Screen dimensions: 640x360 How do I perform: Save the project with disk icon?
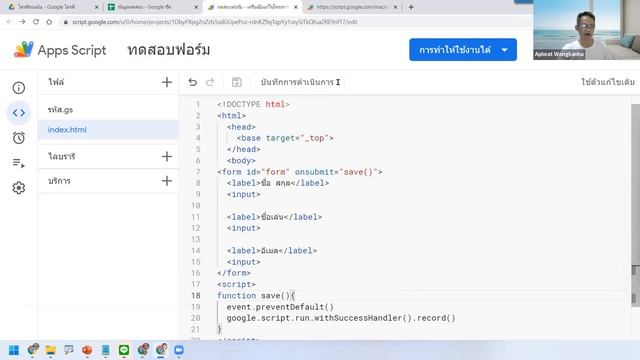click(x=237, y=82)
